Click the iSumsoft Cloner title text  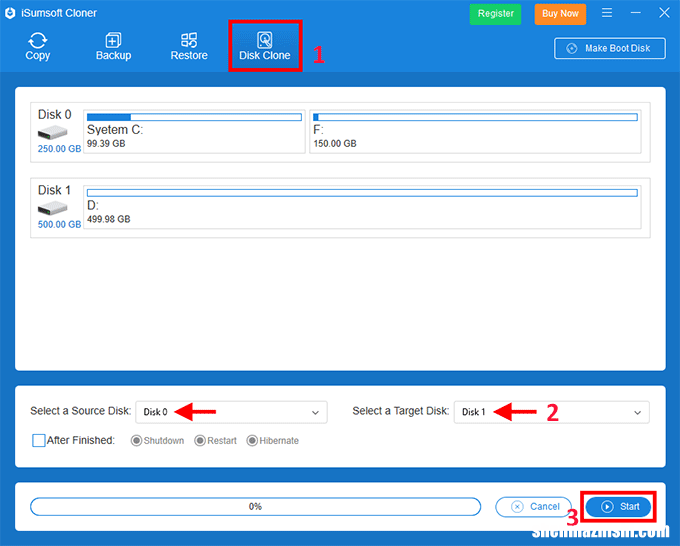click(59, 13)
